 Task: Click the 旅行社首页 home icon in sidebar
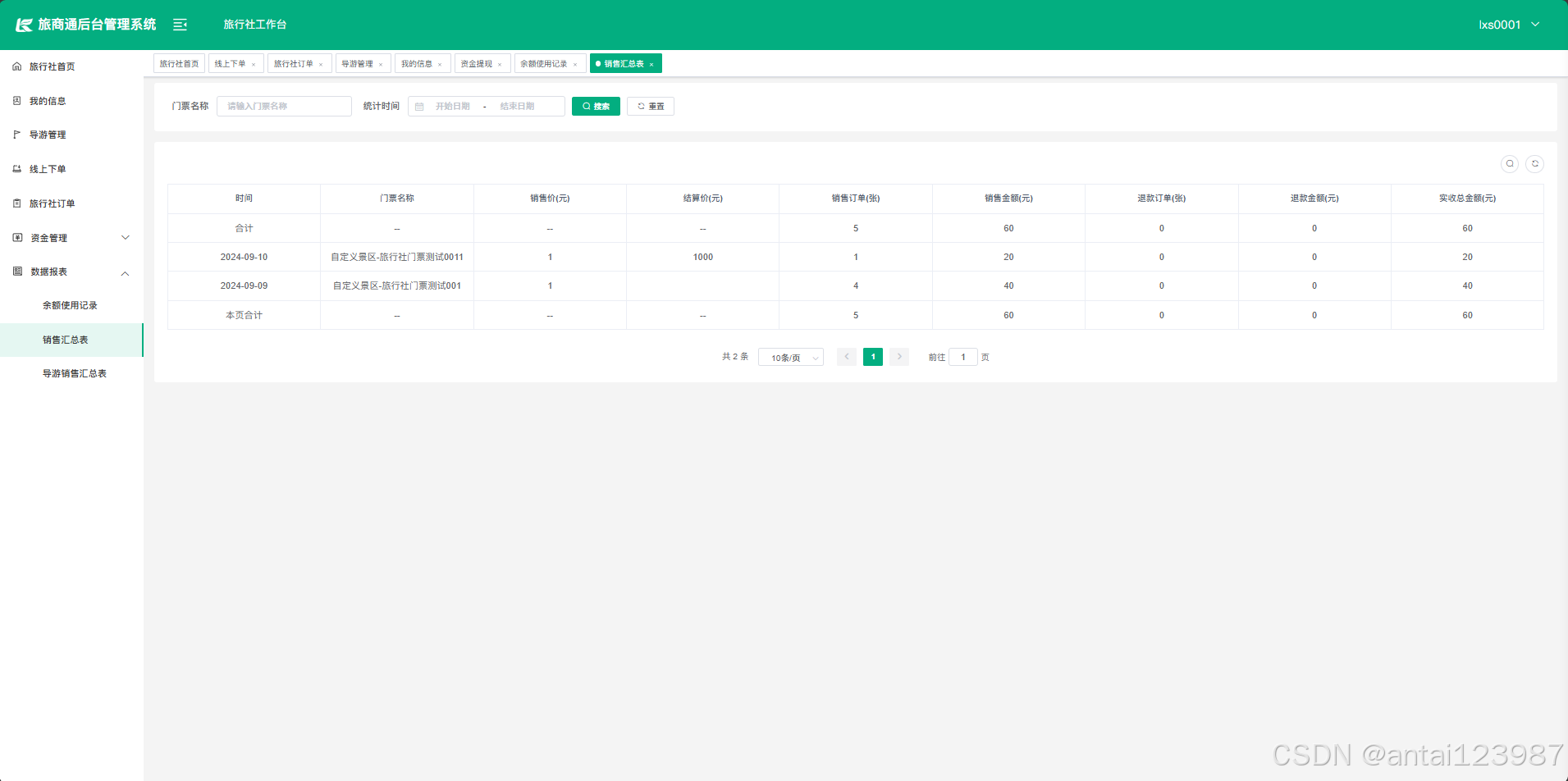click(16, 66)
